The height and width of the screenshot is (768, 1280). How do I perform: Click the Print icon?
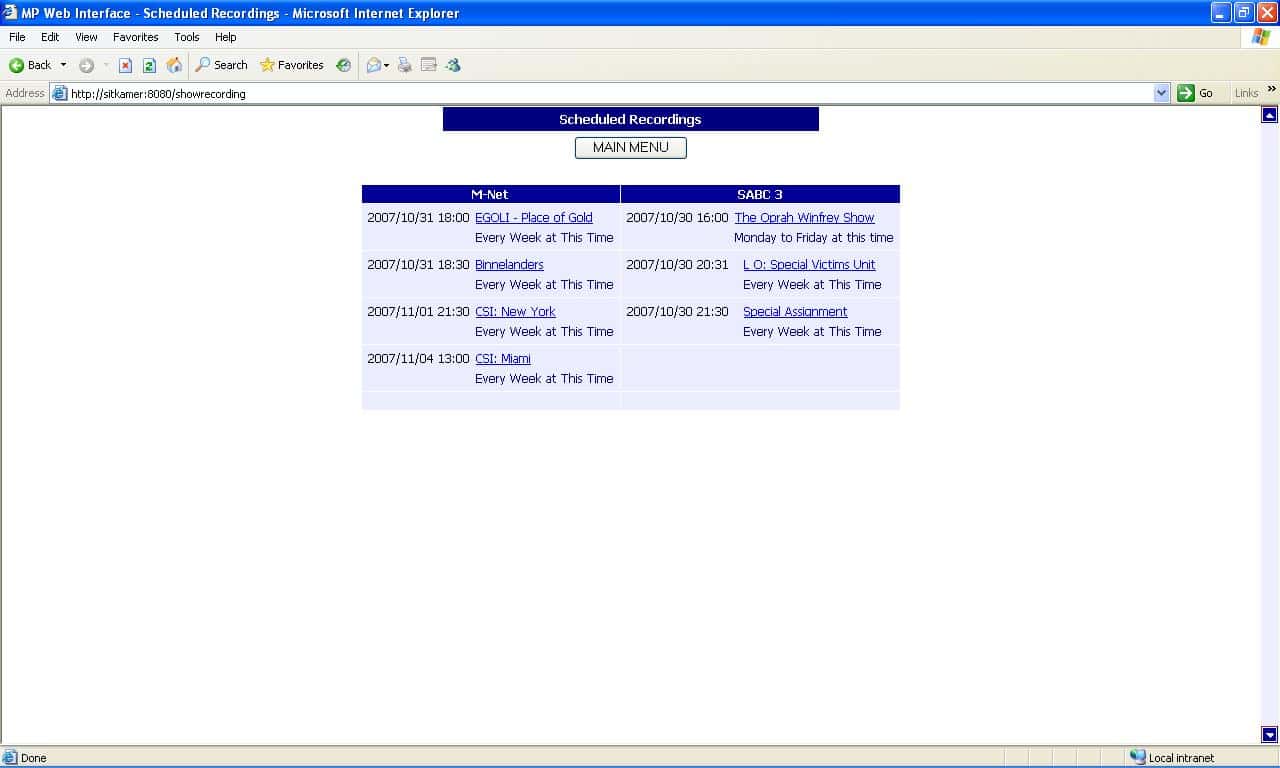(x=405, y=65)
